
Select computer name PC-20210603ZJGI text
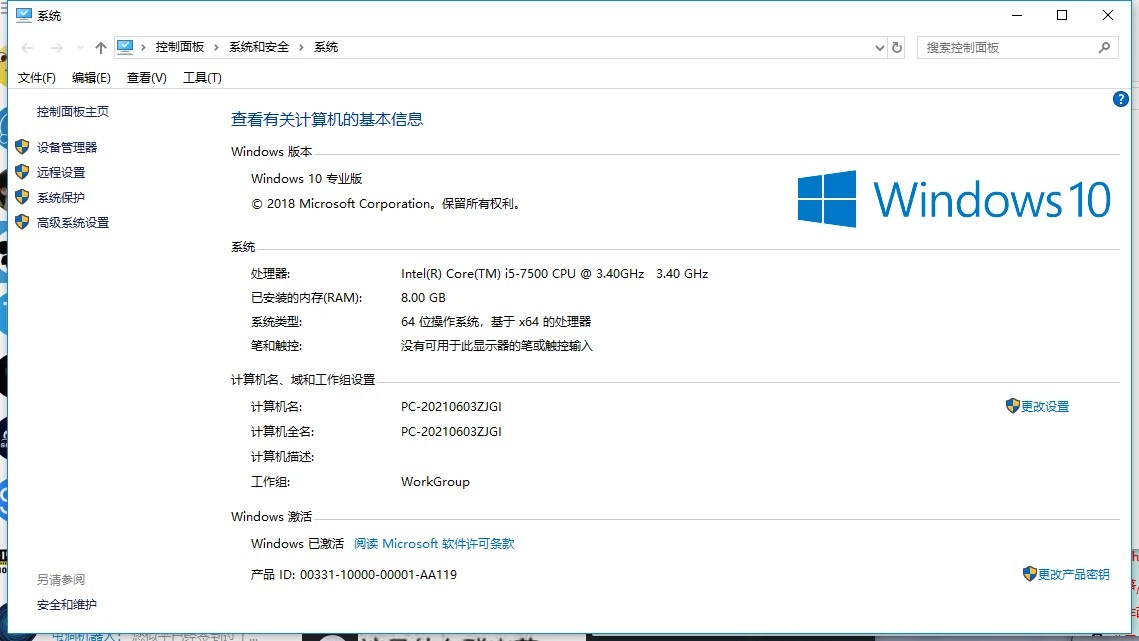tap(451, 406)
